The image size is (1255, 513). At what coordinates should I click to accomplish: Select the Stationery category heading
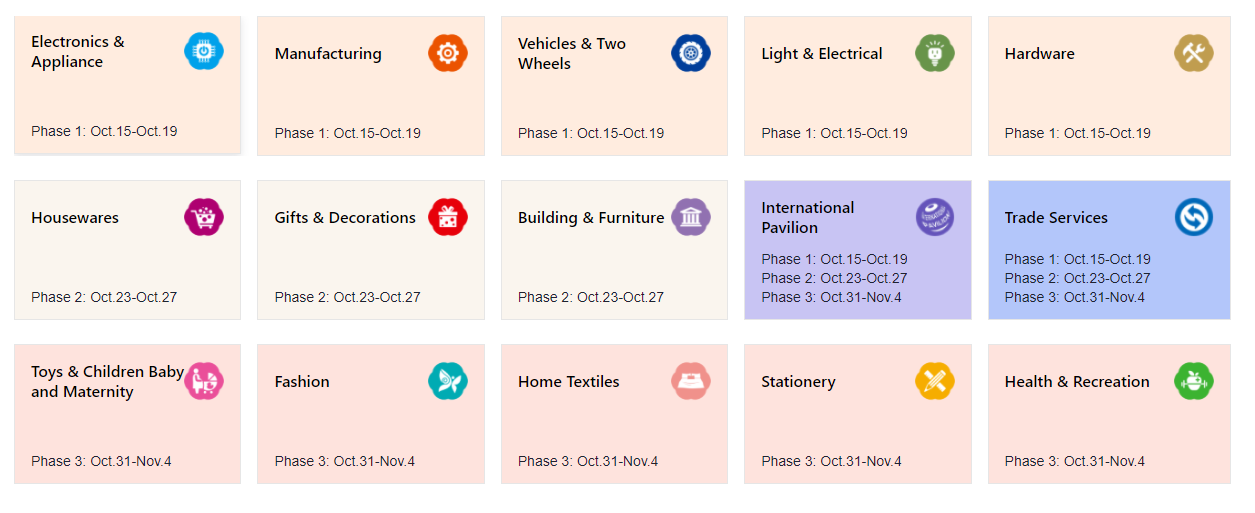pyautogui.click(x=798, y=382)
